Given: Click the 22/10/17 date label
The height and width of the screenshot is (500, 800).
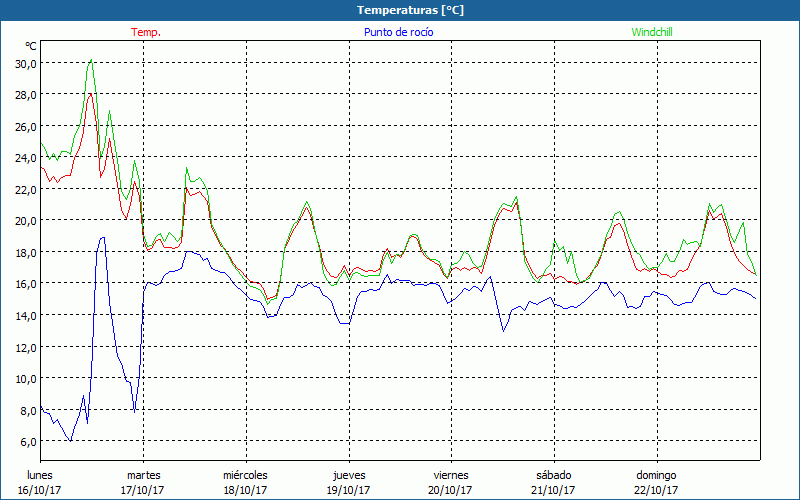Looking at the screenshot, I should [x=656, y=490].
